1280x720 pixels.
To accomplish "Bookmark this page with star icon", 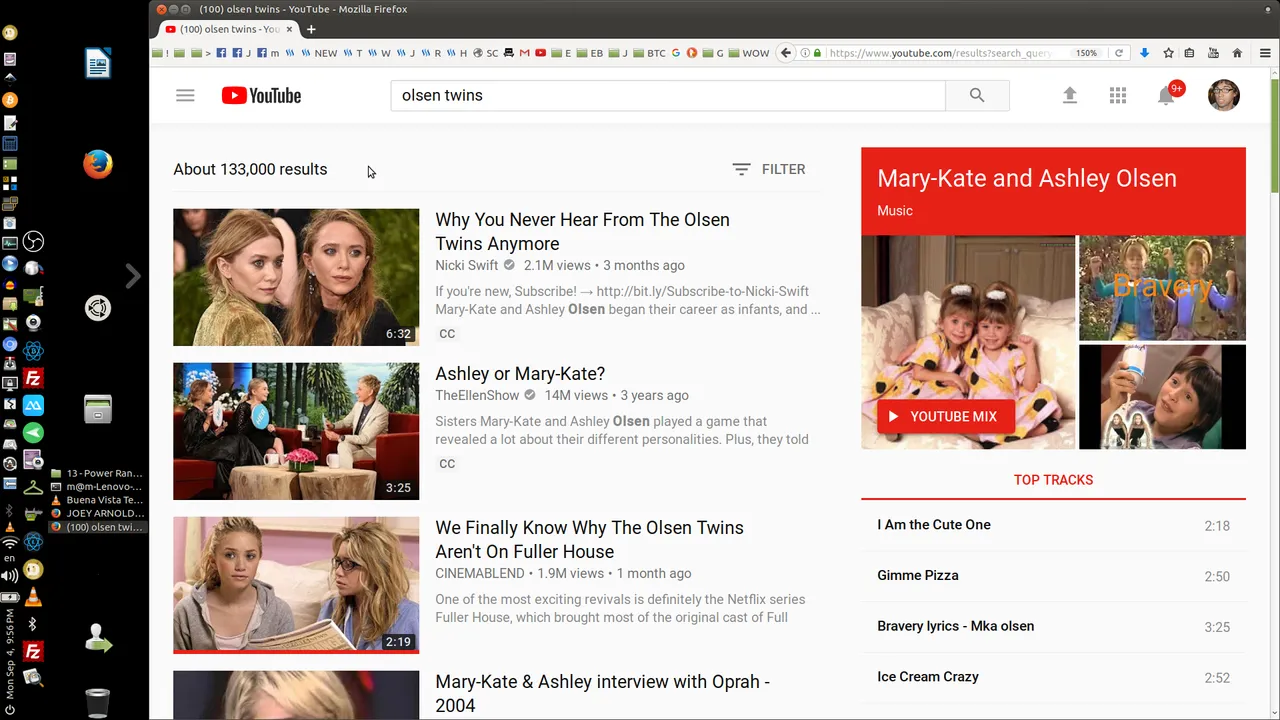I will tap(1168, 53).
